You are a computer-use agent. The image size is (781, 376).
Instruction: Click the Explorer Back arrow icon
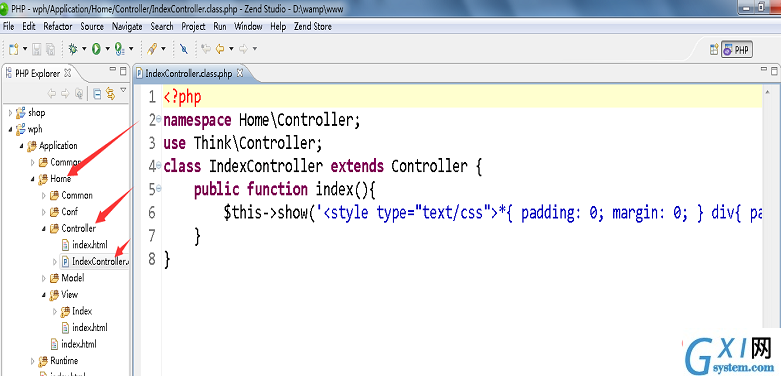coord(51,93)
